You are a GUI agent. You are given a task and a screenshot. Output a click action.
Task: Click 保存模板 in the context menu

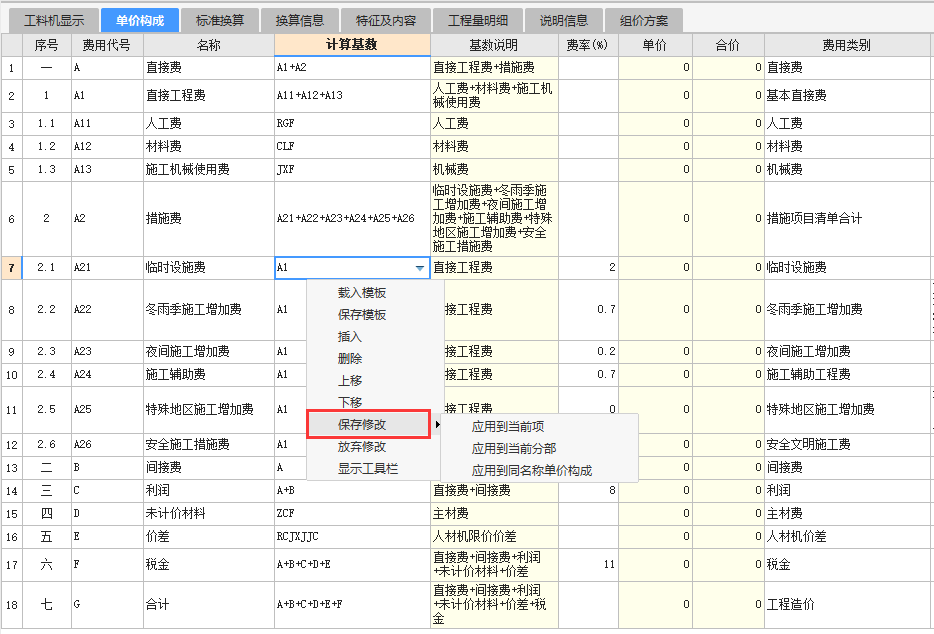[x=362, y=315]
